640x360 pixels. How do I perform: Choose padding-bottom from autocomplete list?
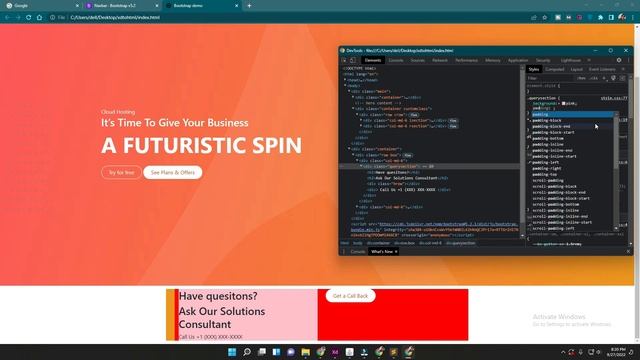573,138
